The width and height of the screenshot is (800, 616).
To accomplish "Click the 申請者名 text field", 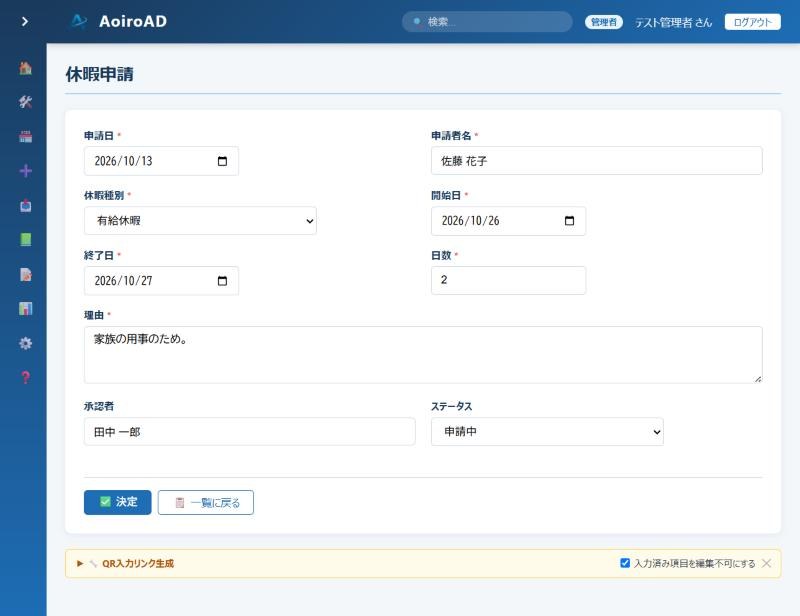I will tap(597, 161).
